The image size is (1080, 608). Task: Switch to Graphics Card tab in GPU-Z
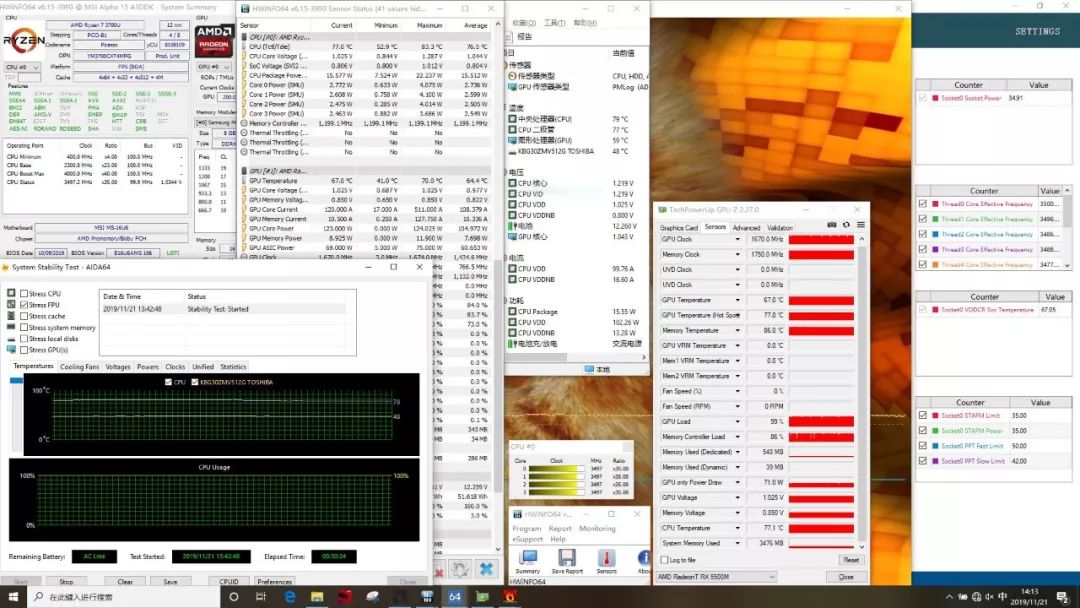[x=678, y=228]
